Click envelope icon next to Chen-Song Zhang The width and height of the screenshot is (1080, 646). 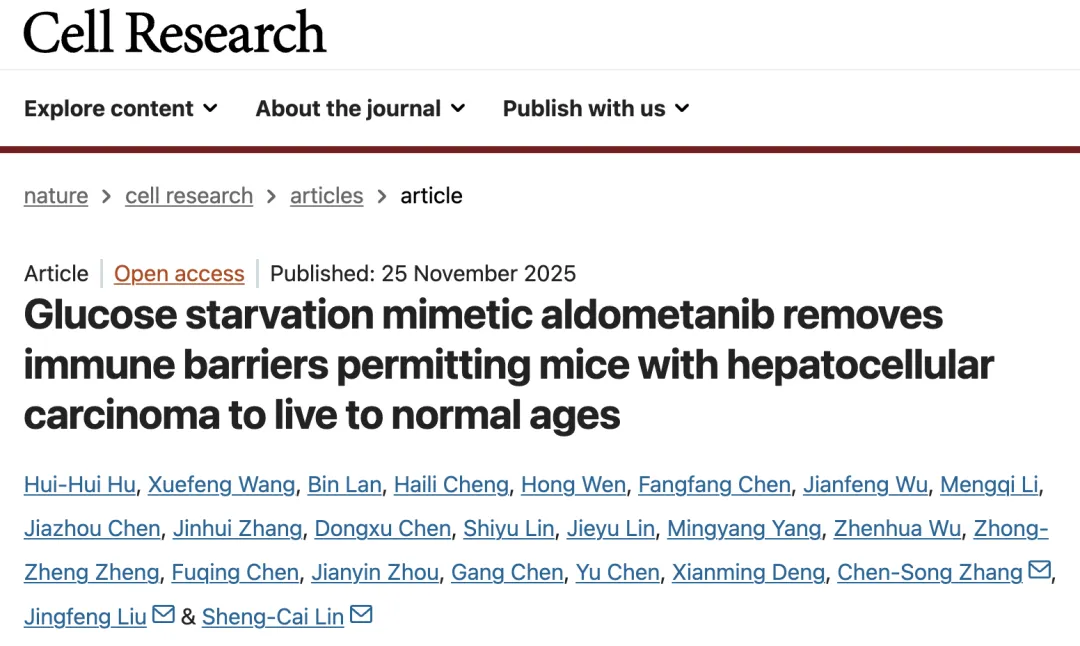1039,571
